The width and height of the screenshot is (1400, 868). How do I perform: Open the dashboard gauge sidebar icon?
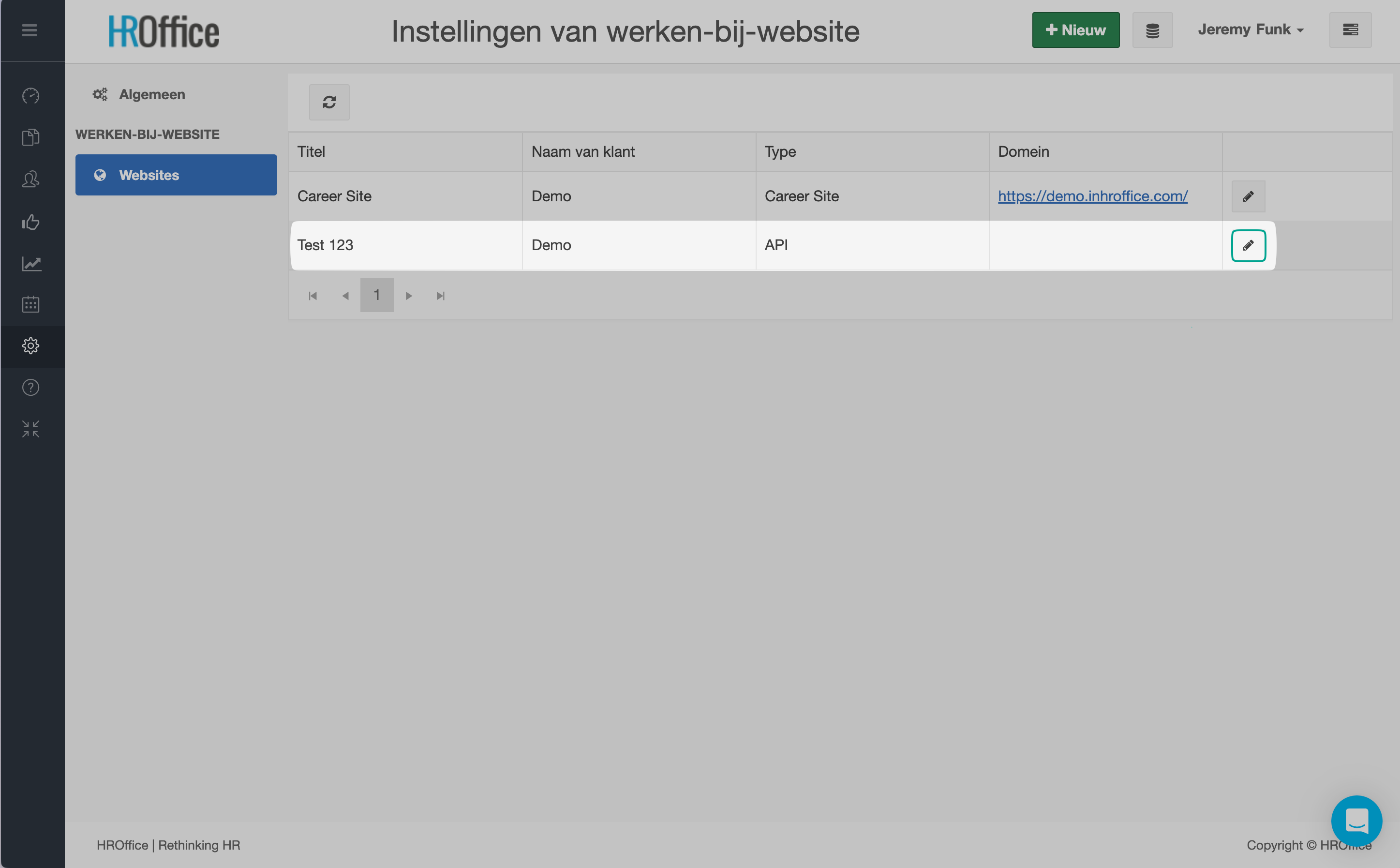(31, 95)
